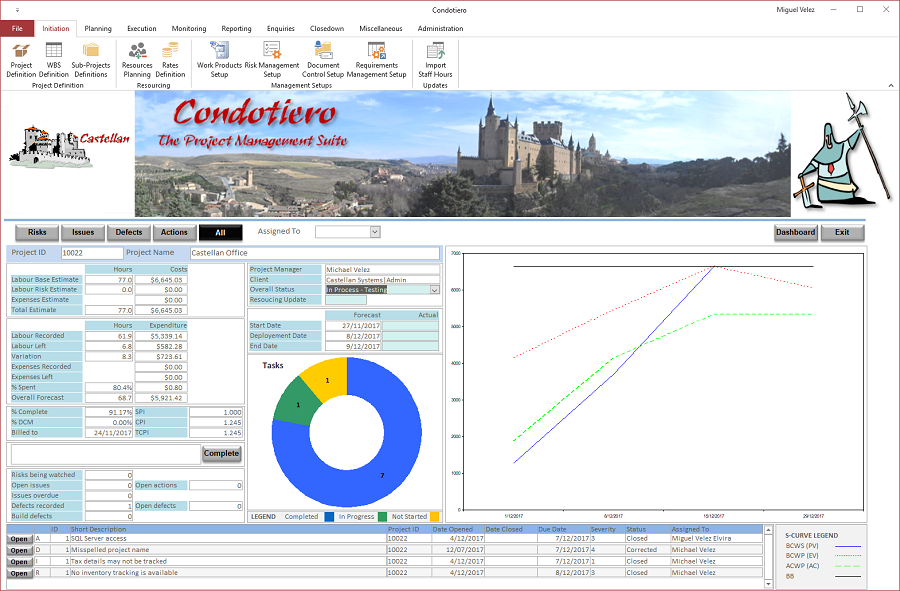Click the BCWS (PV) legend entry
Viewport: 900px width, 591px height.
click(x=823, y=546)
